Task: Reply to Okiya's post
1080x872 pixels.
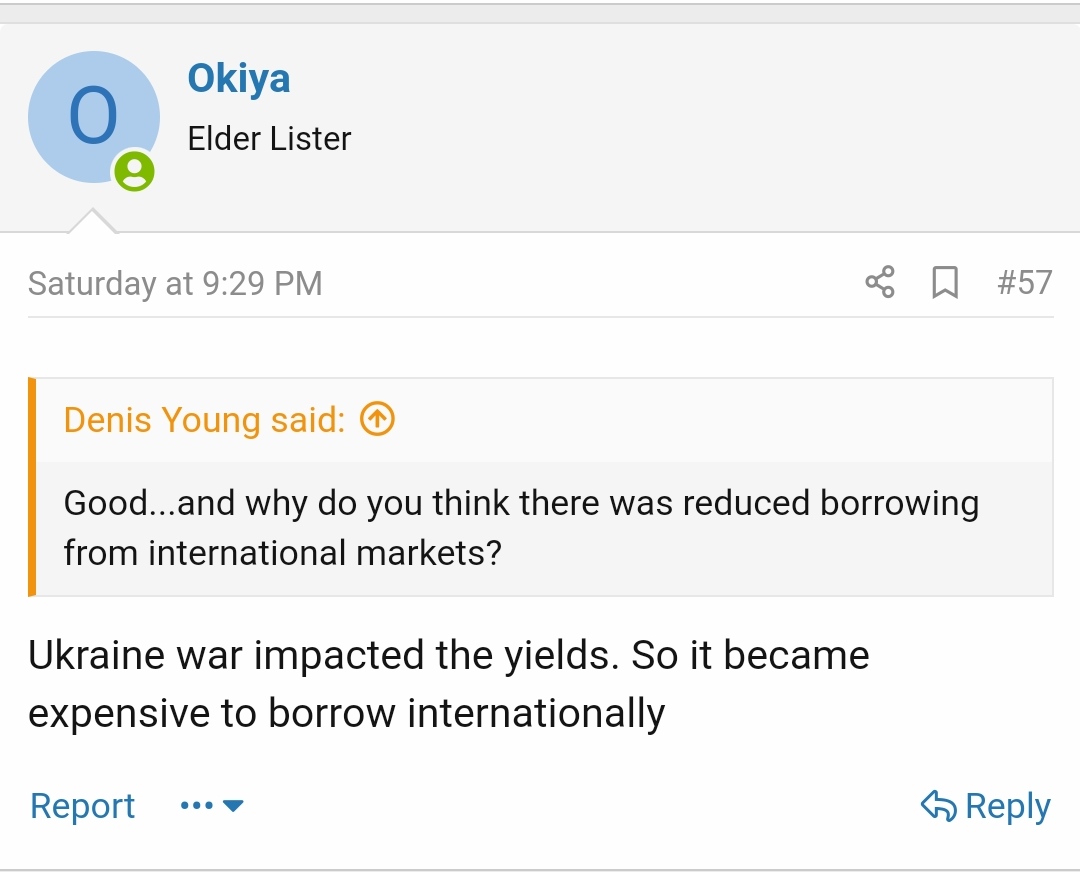Action: (x=1006, y=806)
